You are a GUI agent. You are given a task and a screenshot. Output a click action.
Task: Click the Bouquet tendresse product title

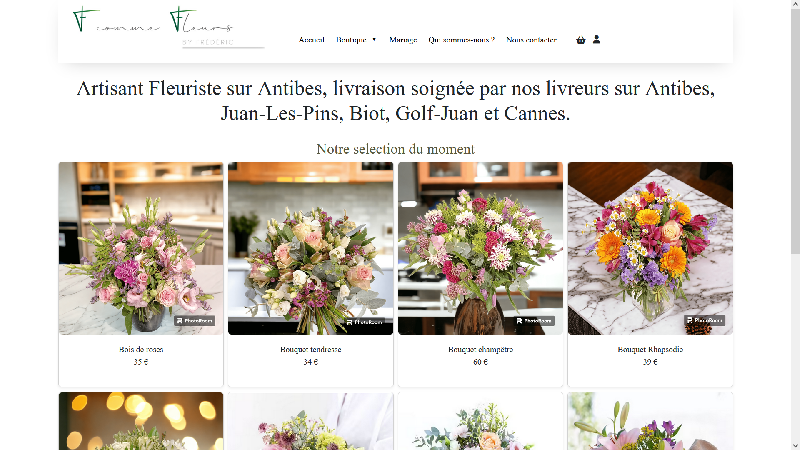point(311,349)
